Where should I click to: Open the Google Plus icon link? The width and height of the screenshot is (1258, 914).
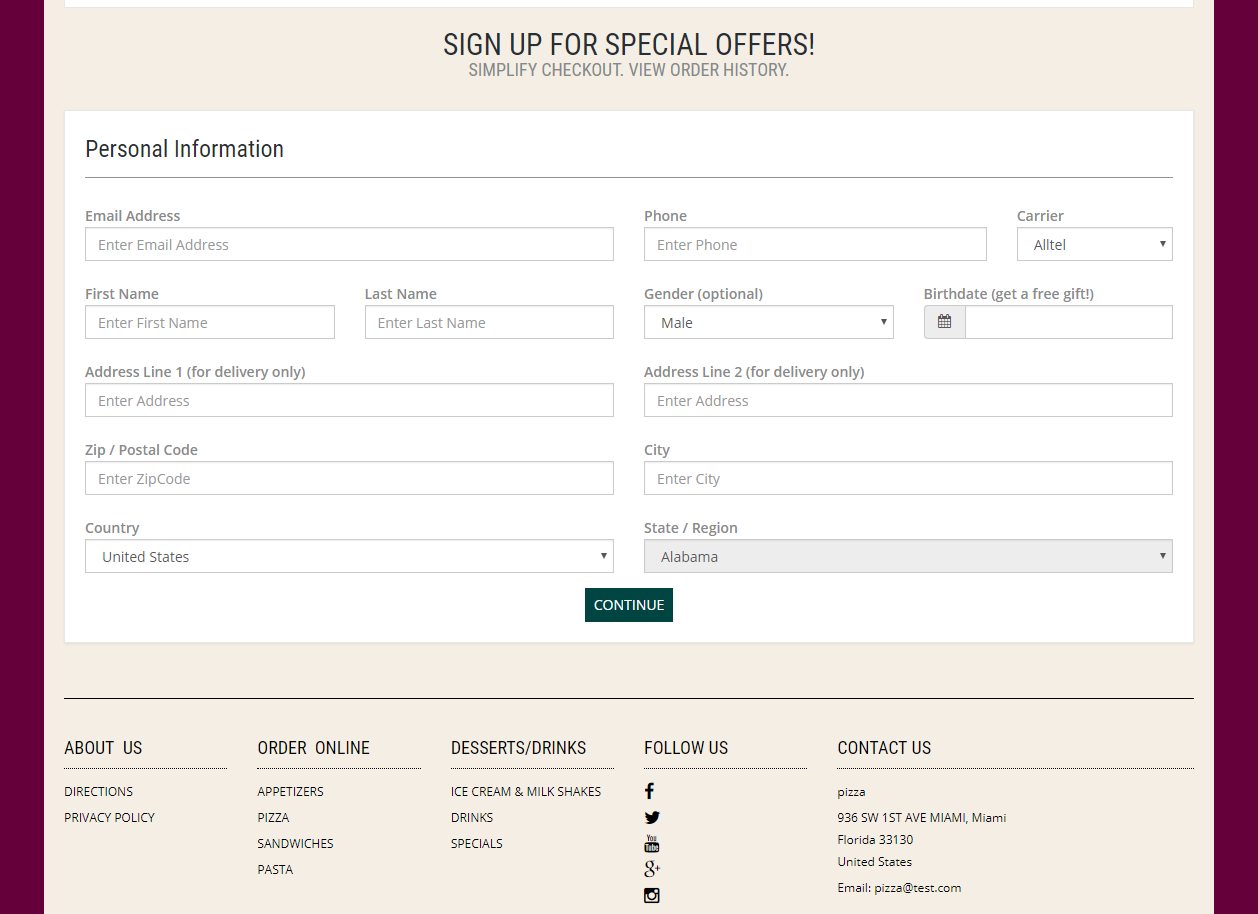pyautogui.click(x=652, y=869)
